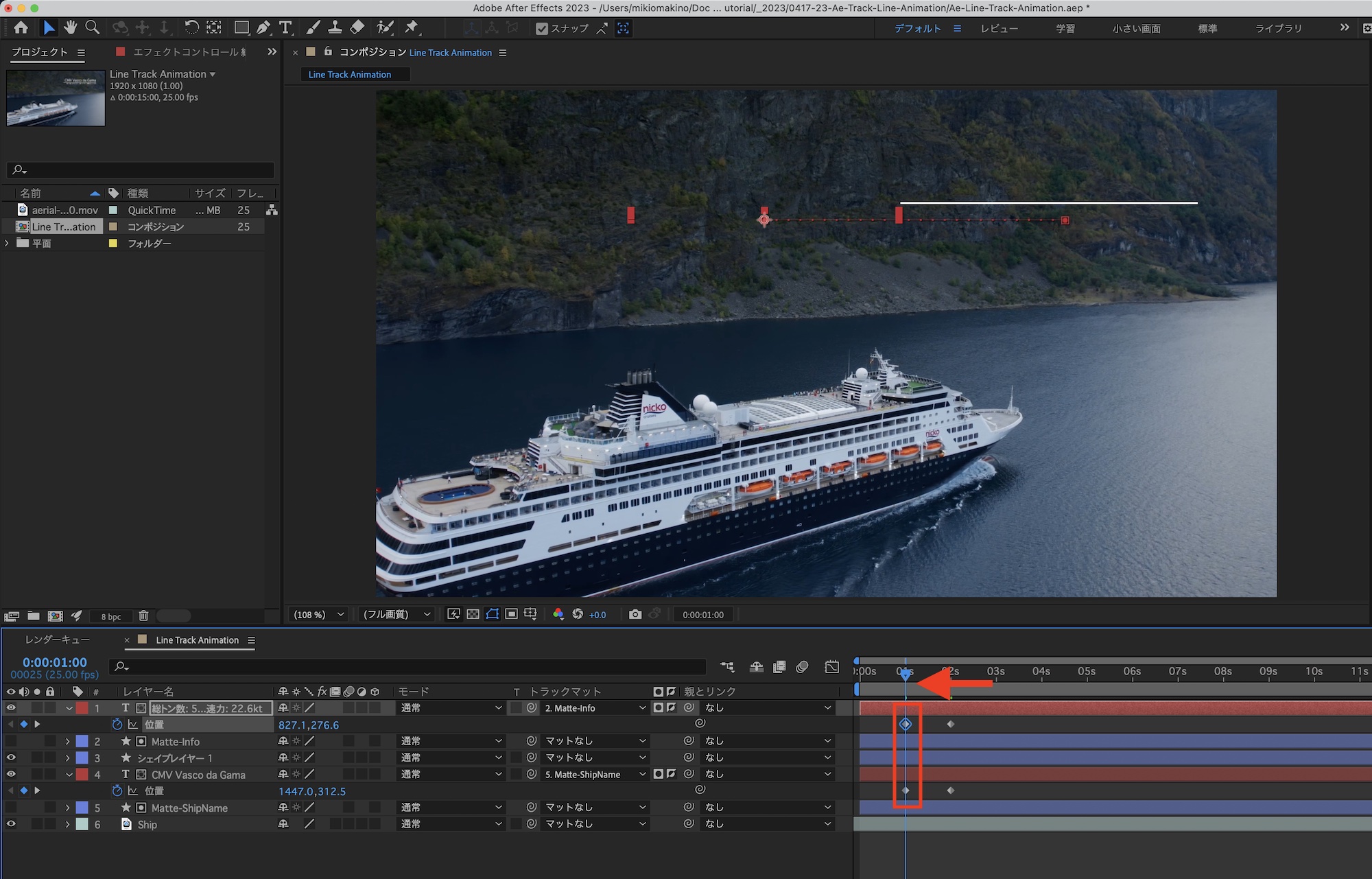Select the Type tool
This screenshot has height=879, width=1372.
(x=285, y=27)
